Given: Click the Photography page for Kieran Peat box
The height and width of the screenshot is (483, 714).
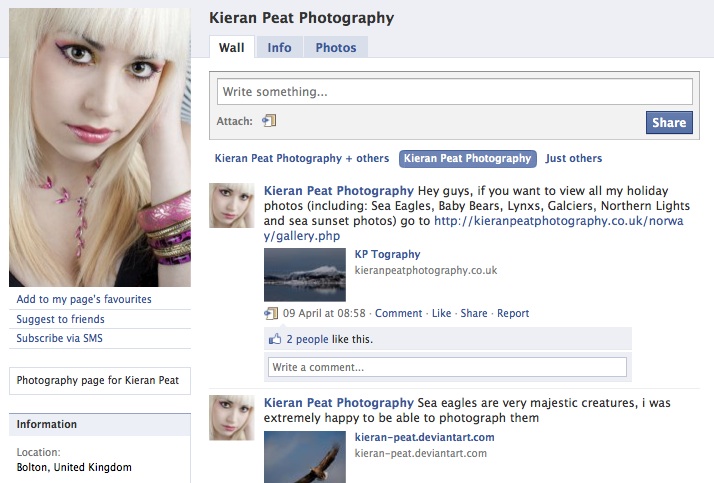Looking at the screenshot, I should [100, 381].
